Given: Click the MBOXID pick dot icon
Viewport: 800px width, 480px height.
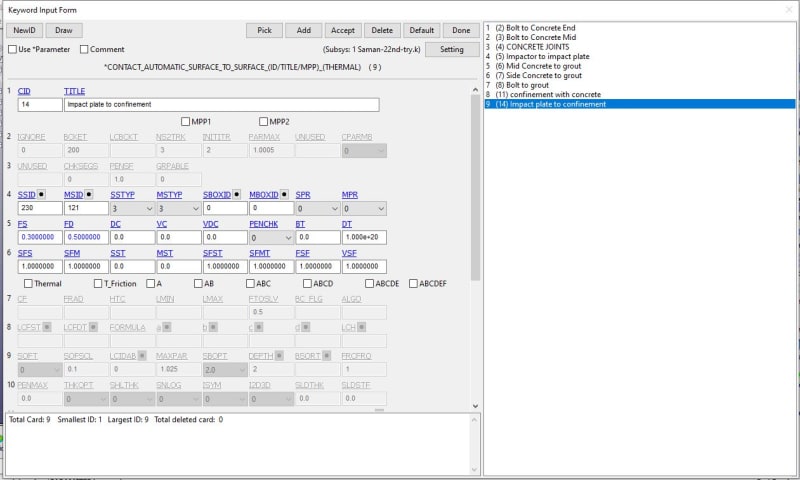Looking at the screenshot, I should [x=284, y=194].
